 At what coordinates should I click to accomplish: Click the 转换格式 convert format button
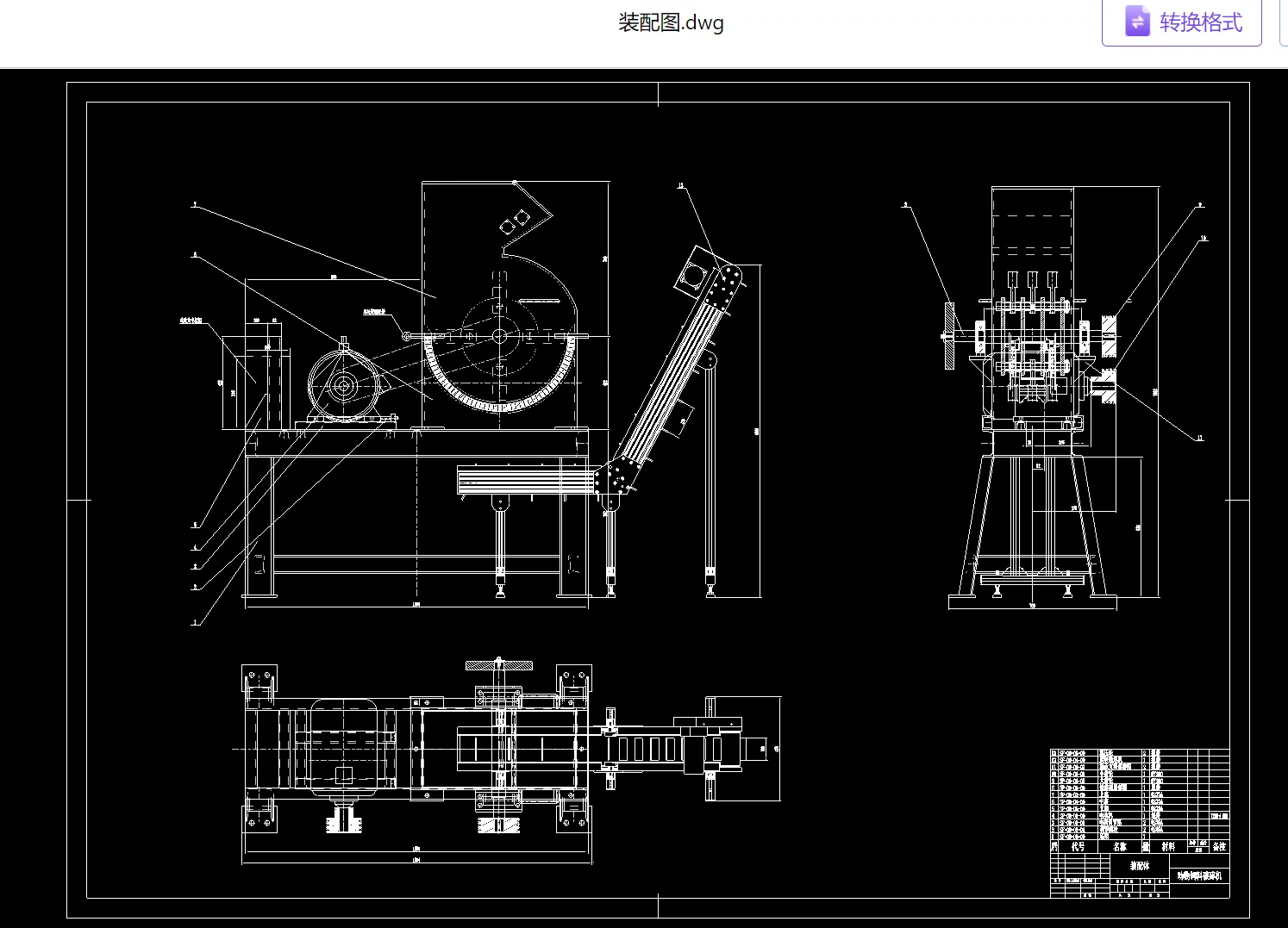pyautogui.click(x=1182, y=22)
